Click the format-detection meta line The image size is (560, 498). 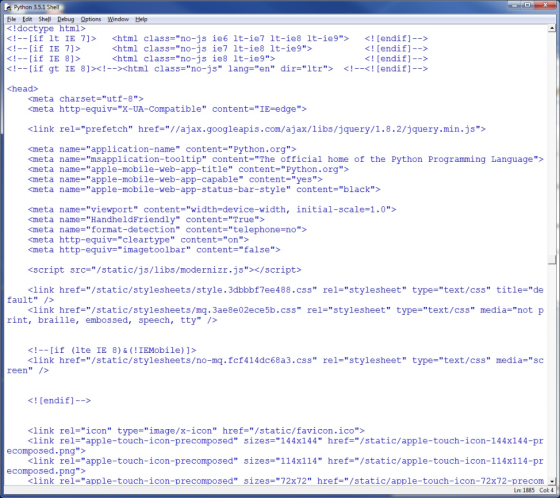pos(167,230)
